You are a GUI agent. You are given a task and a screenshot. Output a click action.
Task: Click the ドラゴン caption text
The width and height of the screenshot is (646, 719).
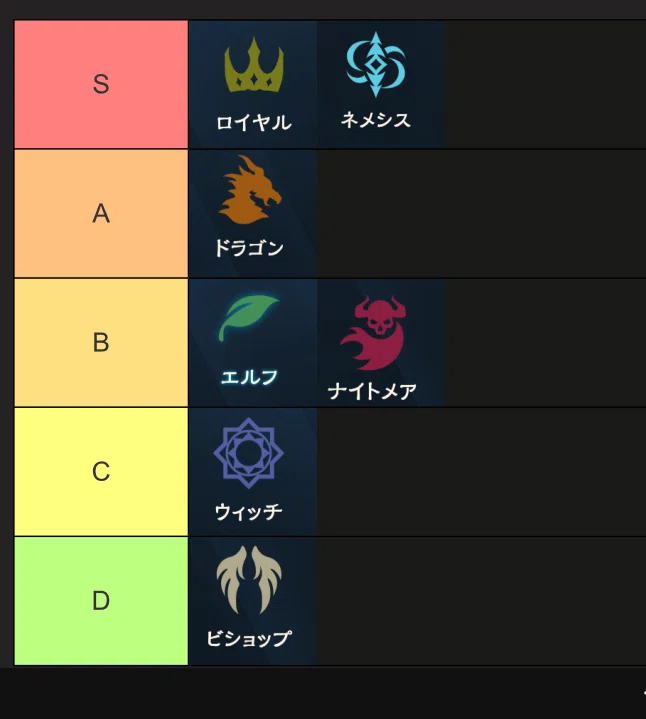(x=249, y=249)
